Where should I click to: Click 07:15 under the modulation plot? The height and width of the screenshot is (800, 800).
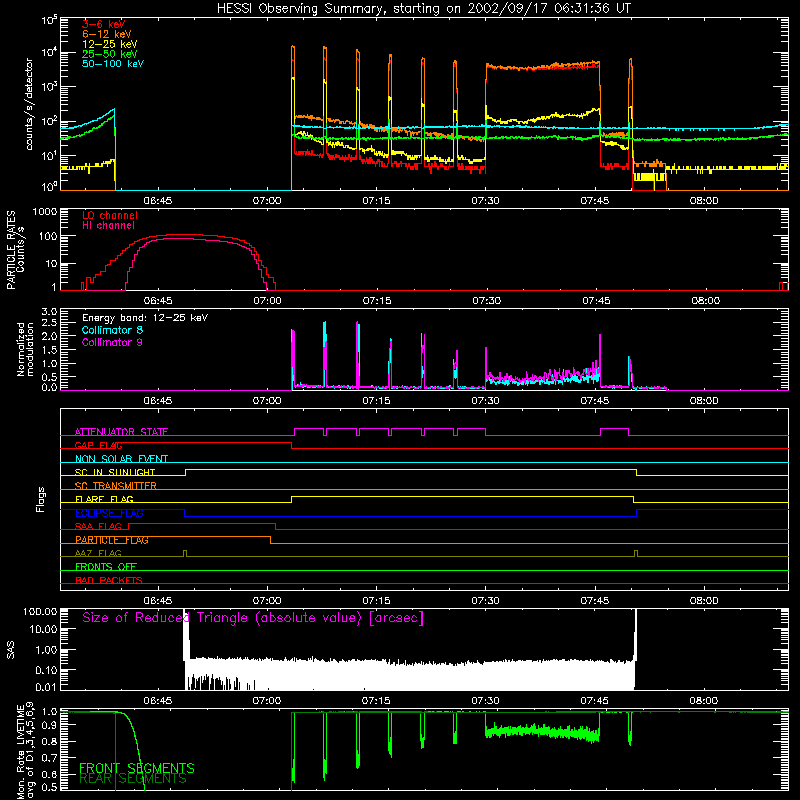376,401
